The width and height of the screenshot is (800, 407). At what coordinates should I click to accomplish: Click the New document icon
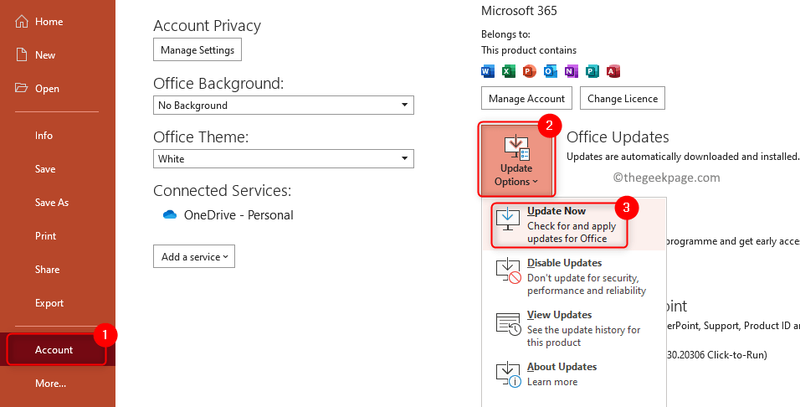coord(21,55)
